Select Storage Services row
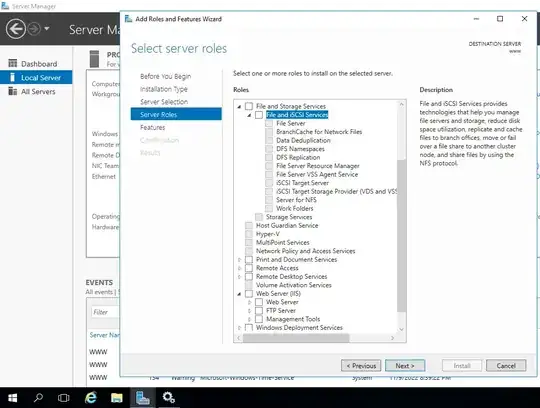The width and height of the screenshot is (540, 408). 289,217
